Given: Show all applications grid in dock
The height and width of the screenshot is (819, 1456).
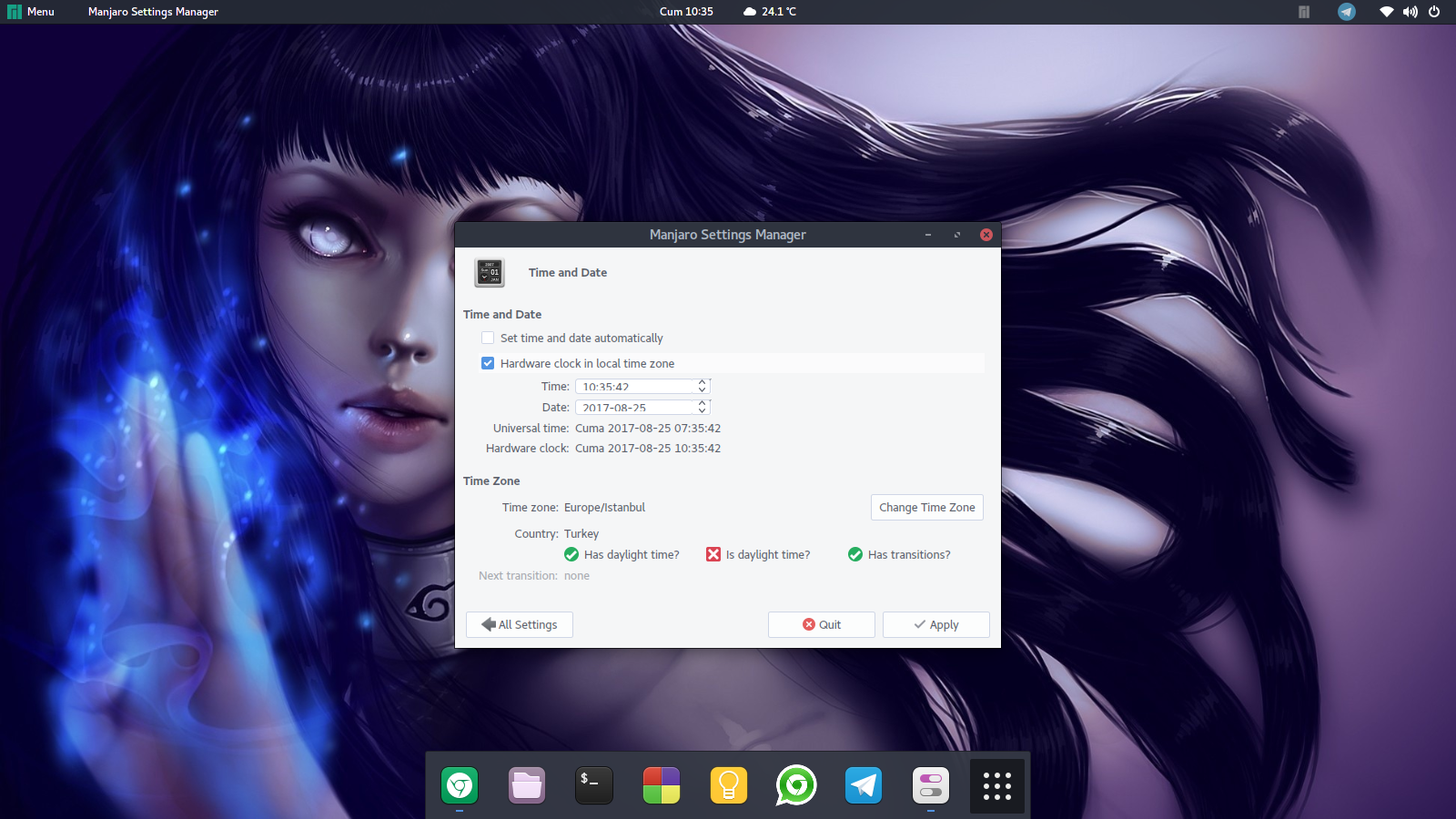Looking at the screenshot, I should coord(997,785).
